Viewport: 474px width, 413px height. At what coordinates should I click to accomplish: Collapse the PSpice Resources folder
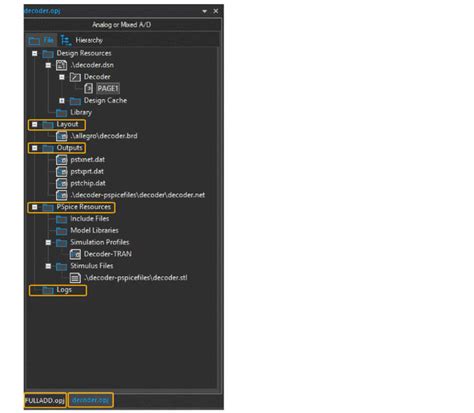35,207
